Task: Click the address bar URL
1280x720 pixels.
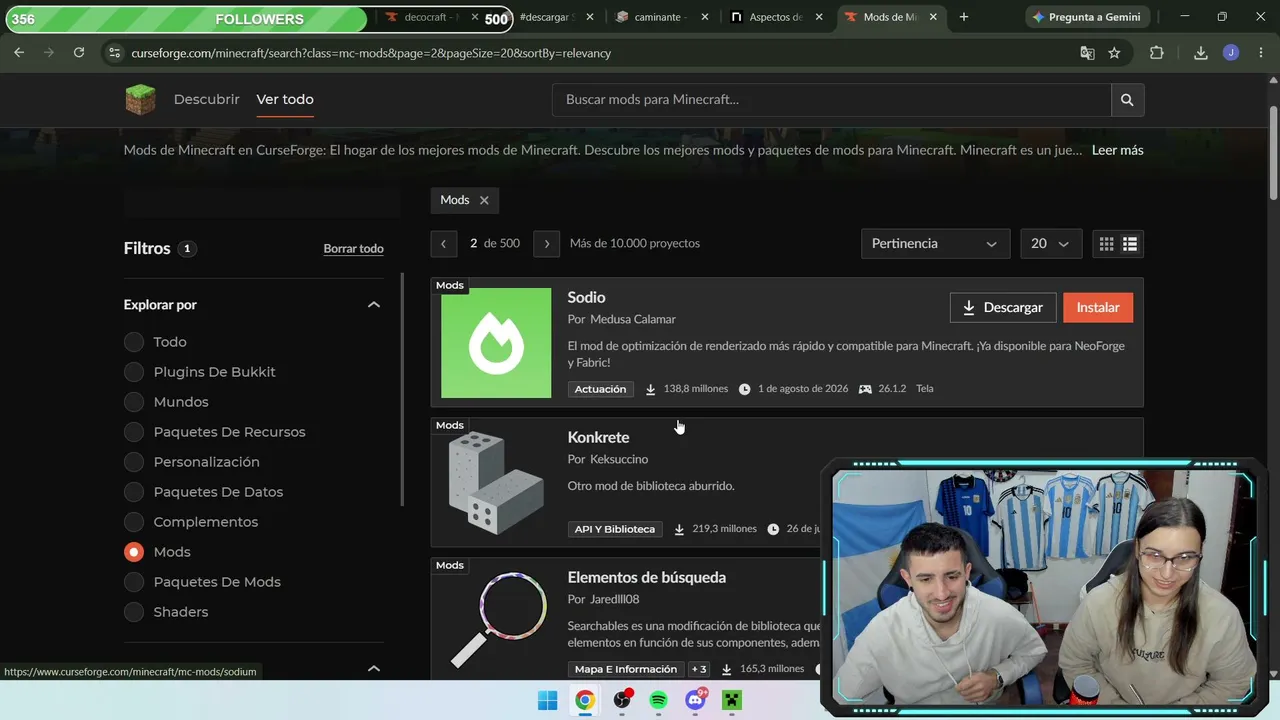Action: 371,53
